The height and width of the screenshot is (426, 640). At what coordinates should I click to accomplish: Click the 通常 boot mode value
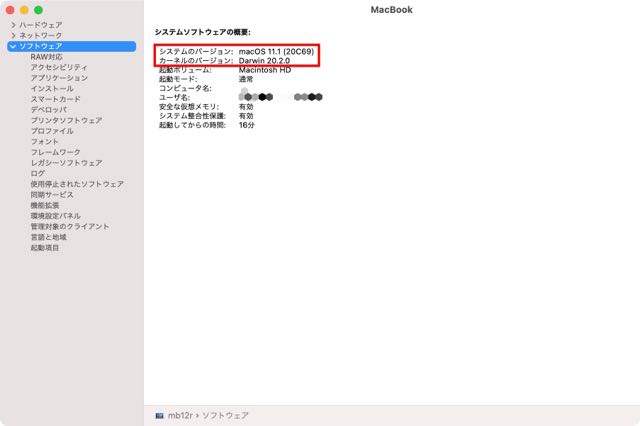pyautogui.click(x=246, y=79)
